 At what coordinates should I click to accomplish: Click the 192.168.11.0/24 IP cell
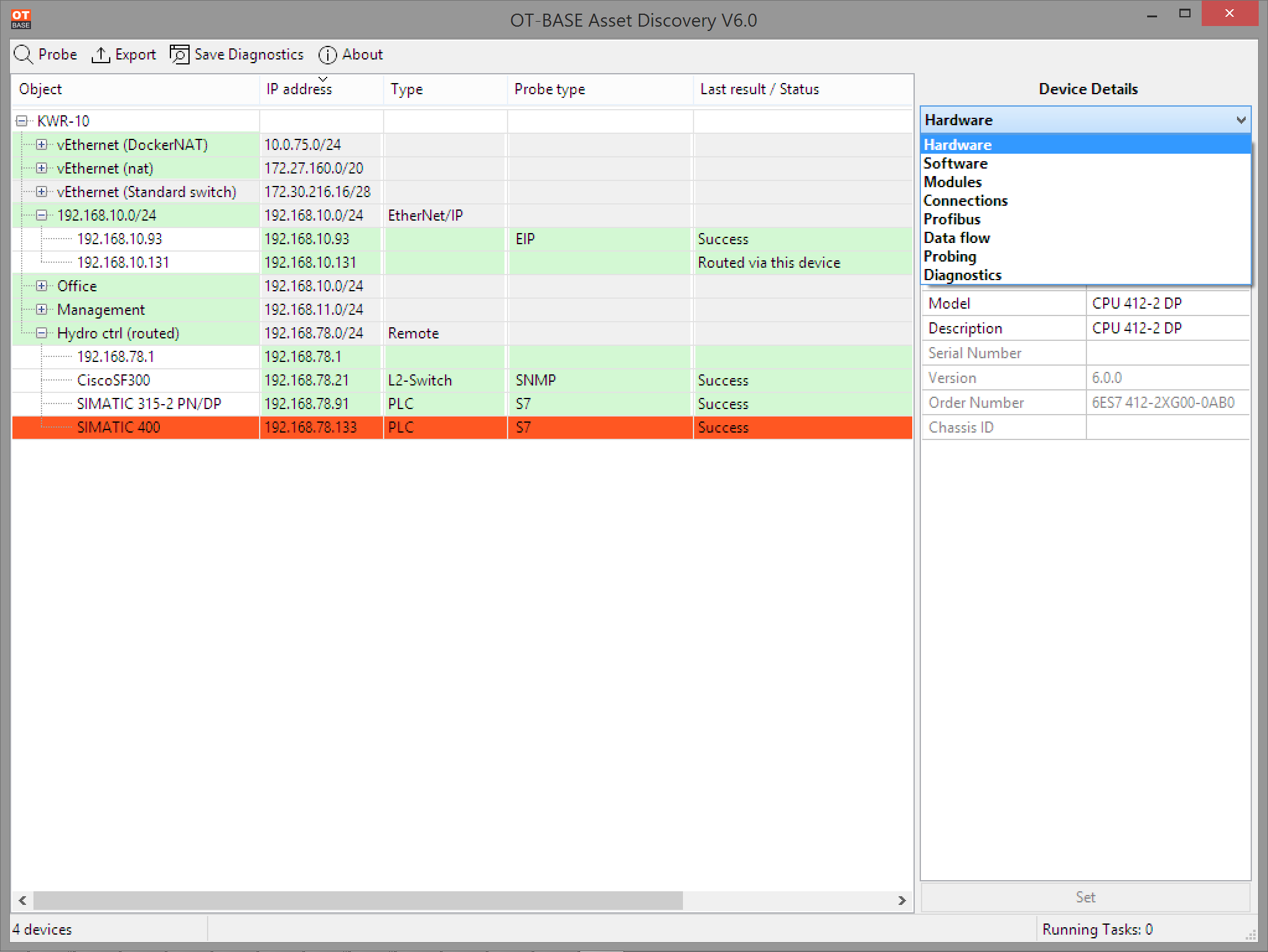point(320,309)
